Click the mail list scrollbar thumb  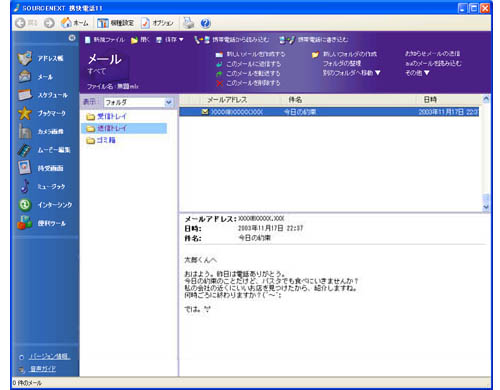tap(486, 198)
